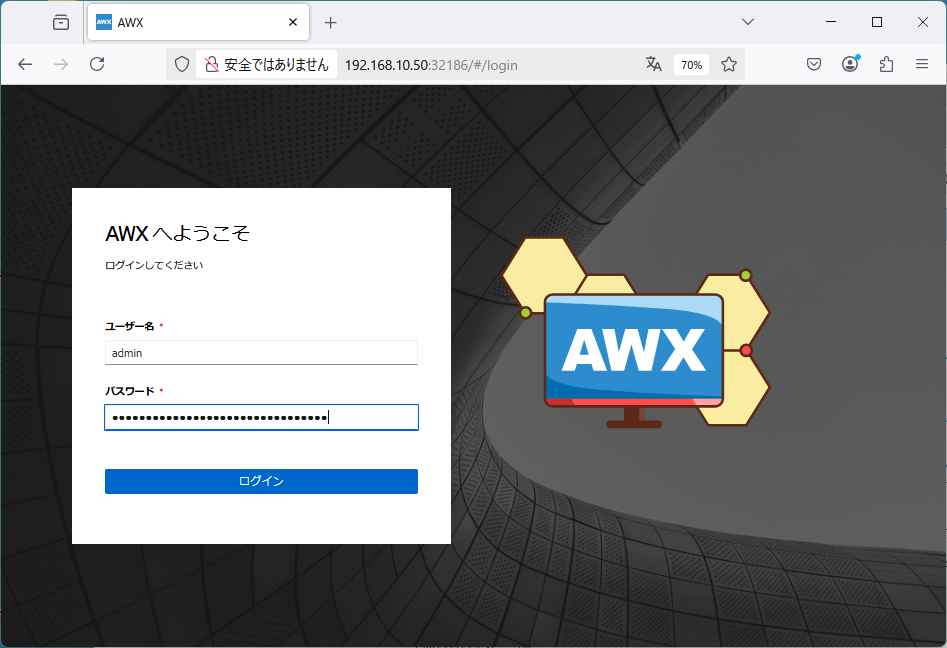Screen dimensions: 947x648
Task: Click the Firefox back arrow
Action: pos(25,64)
